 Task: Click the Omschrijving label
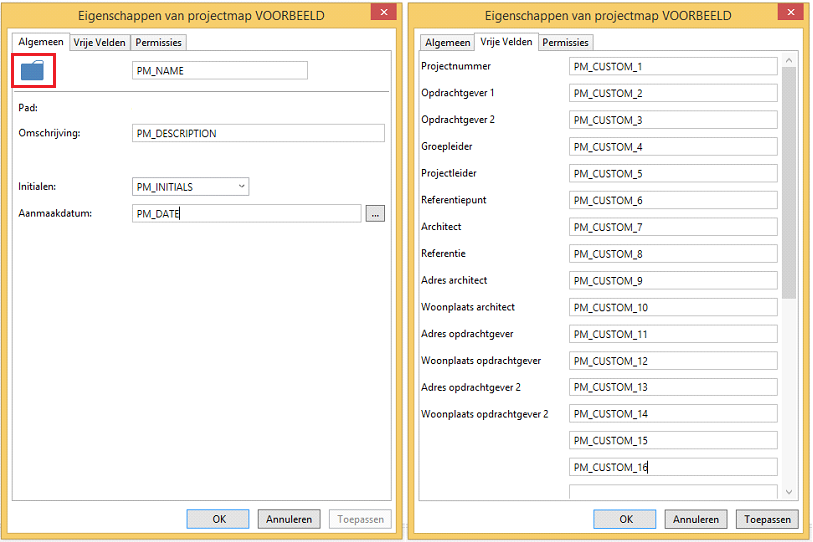tap(49, 133)
